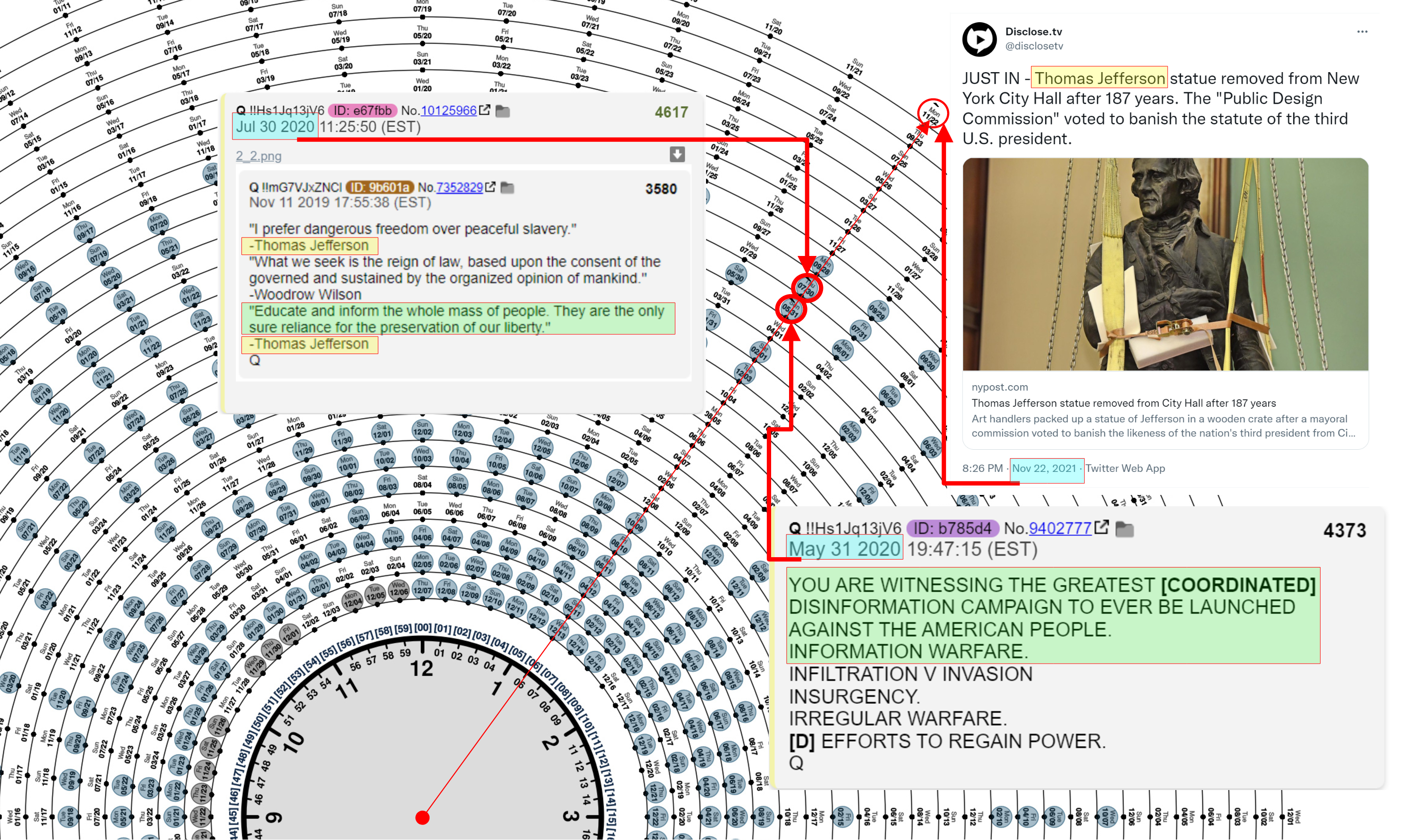Click the Jul 30 2020 post date
1405x840 pixels.
[x=274, y=127]
